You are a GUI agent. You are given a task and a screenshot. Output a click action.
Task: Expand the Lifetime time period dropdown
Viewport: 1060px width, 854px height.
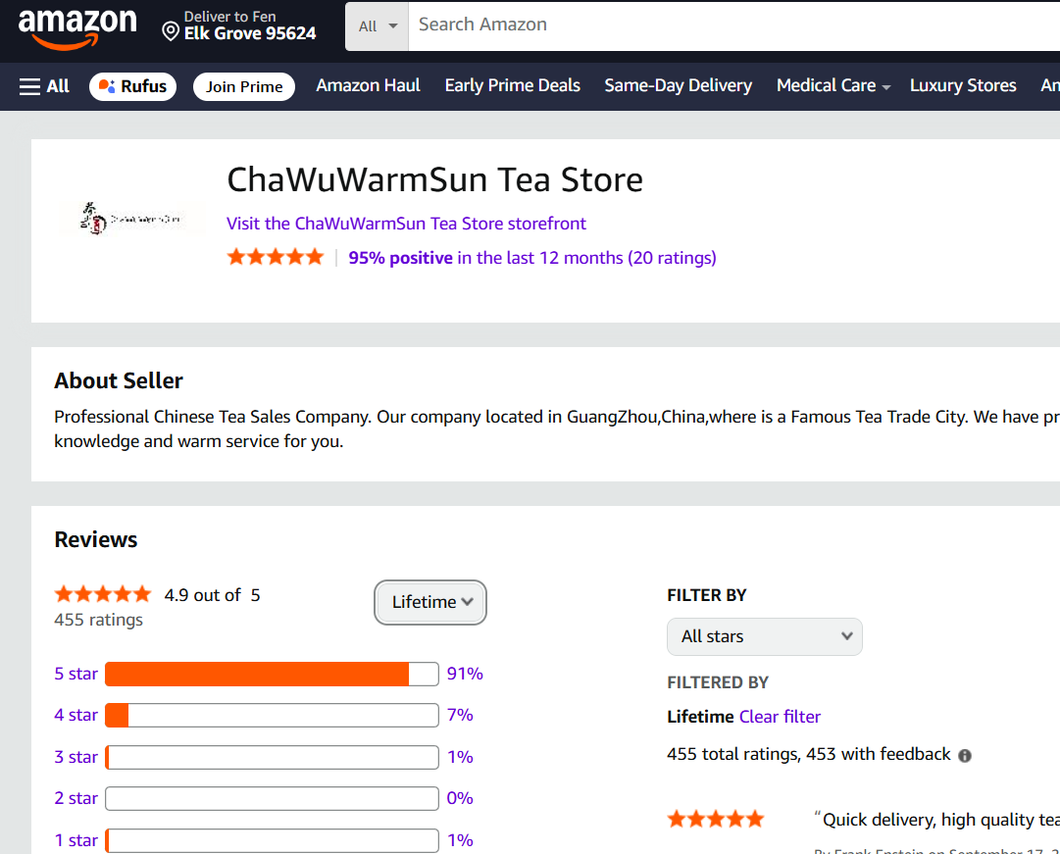coord(431,602)
